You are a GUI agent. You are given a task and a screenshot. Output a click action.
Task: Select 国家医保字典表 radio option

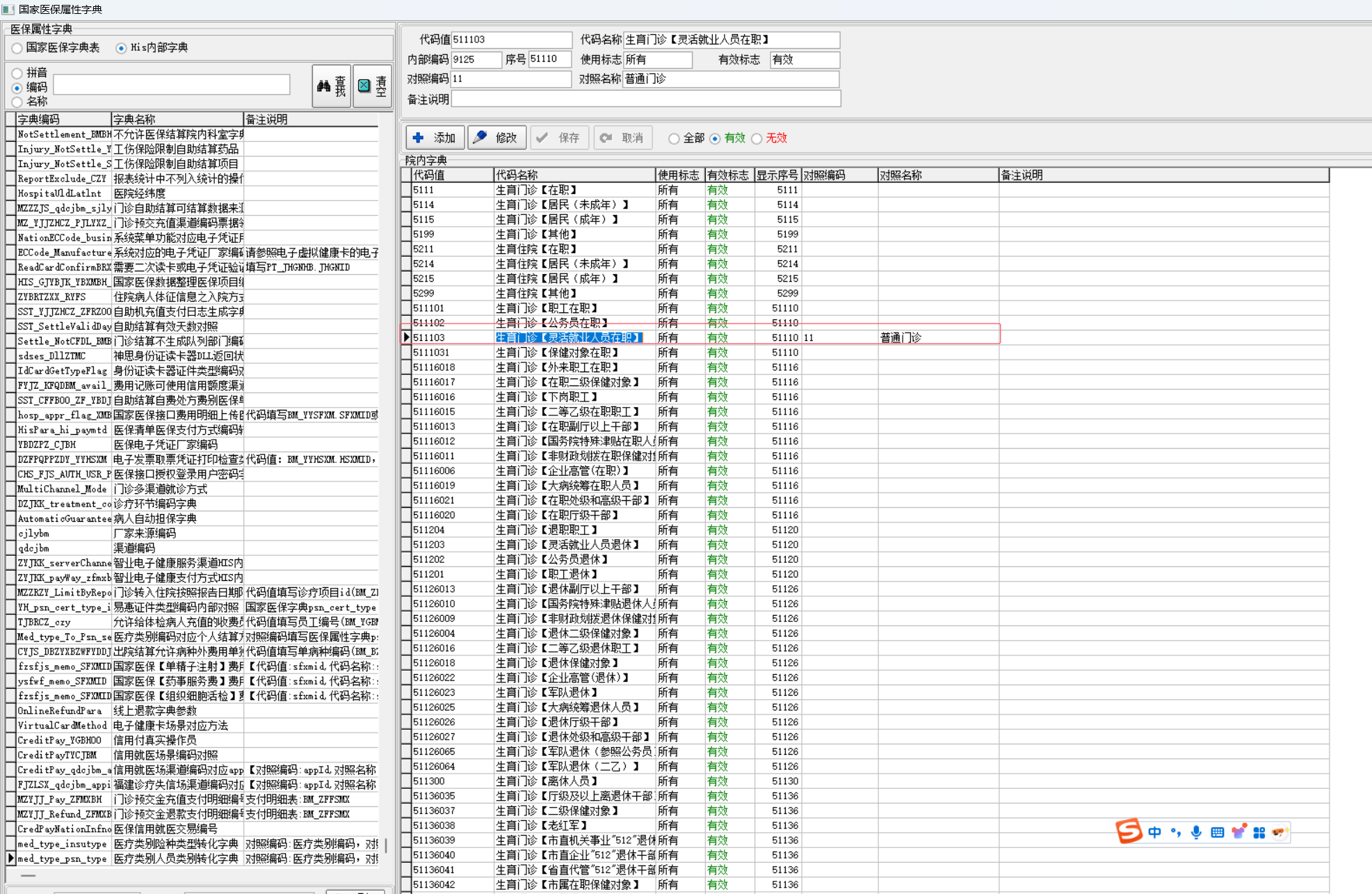click(17, 48)
